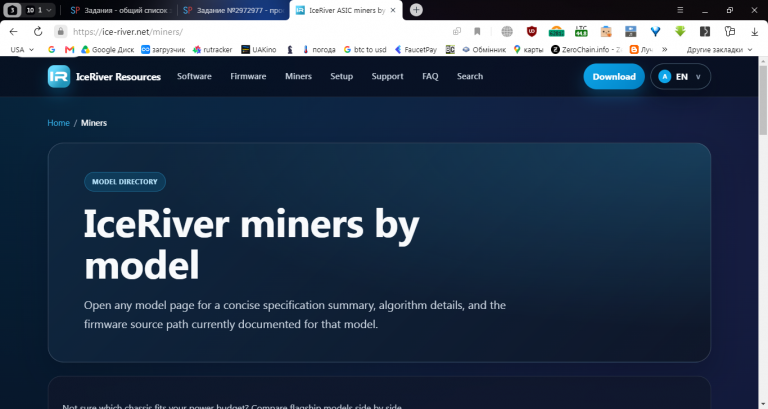Open the video and music downloader extension icon
The height and width of the screenshot is (409, 768).
(x=631, y=31)
